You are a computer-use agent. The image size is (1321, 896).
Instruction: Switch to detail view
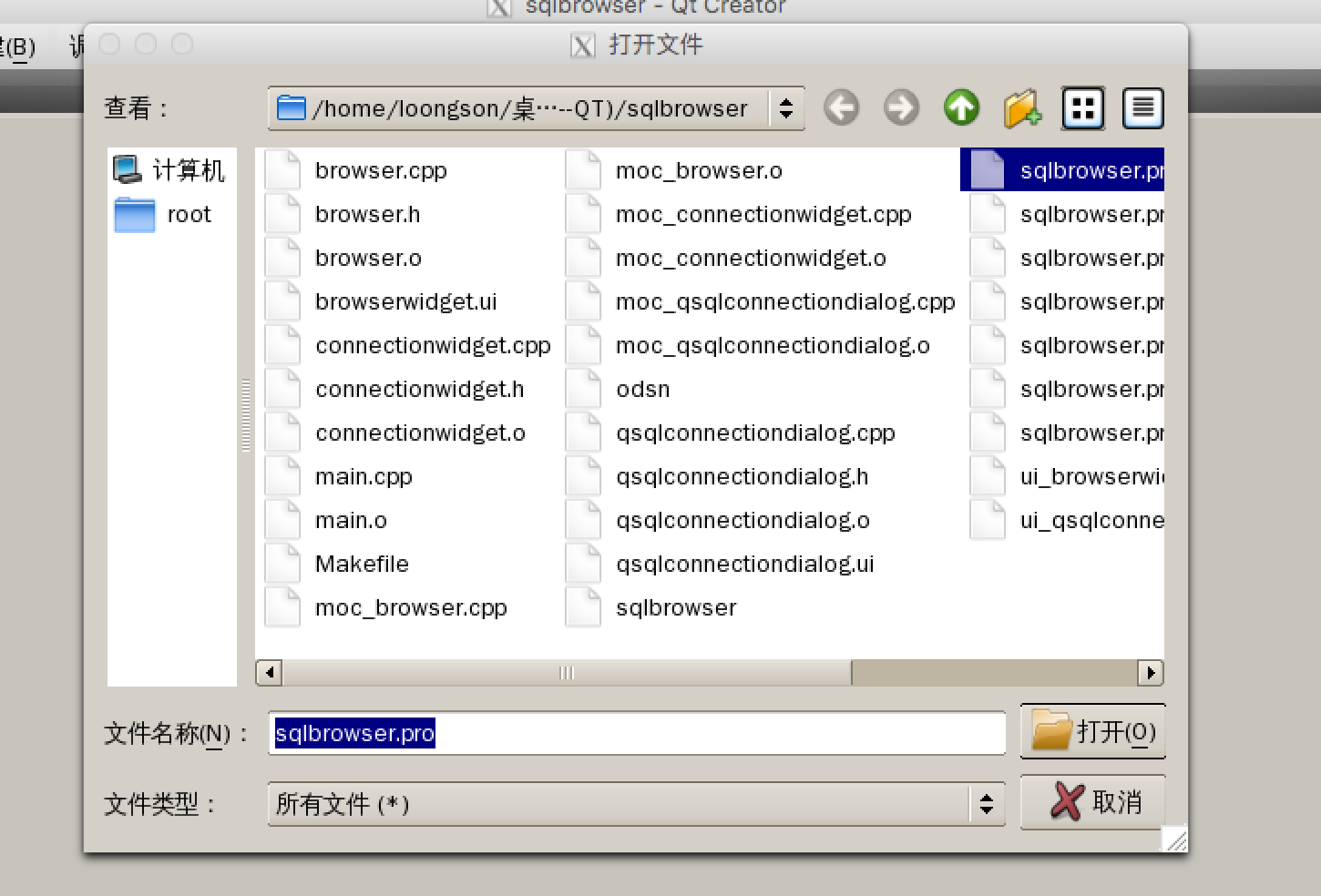click(x=1142, y=108)
